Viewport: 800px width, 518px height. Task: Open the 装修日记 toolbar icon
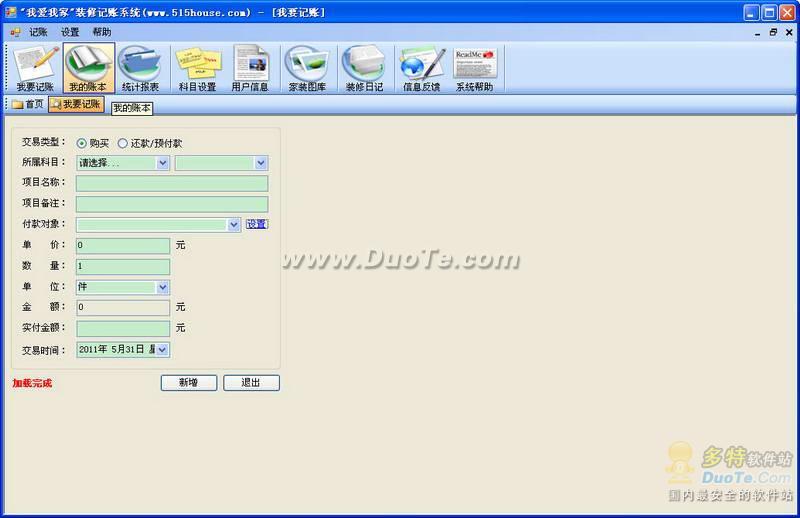tap(364, 68)
